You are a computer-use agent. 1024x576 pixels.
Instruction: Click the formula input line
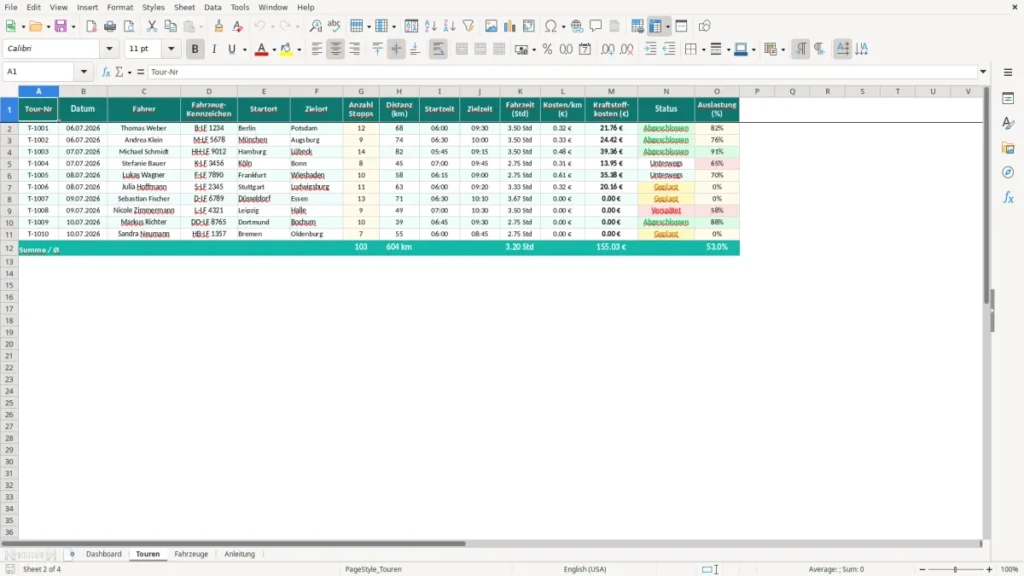(x=562, y=72)
